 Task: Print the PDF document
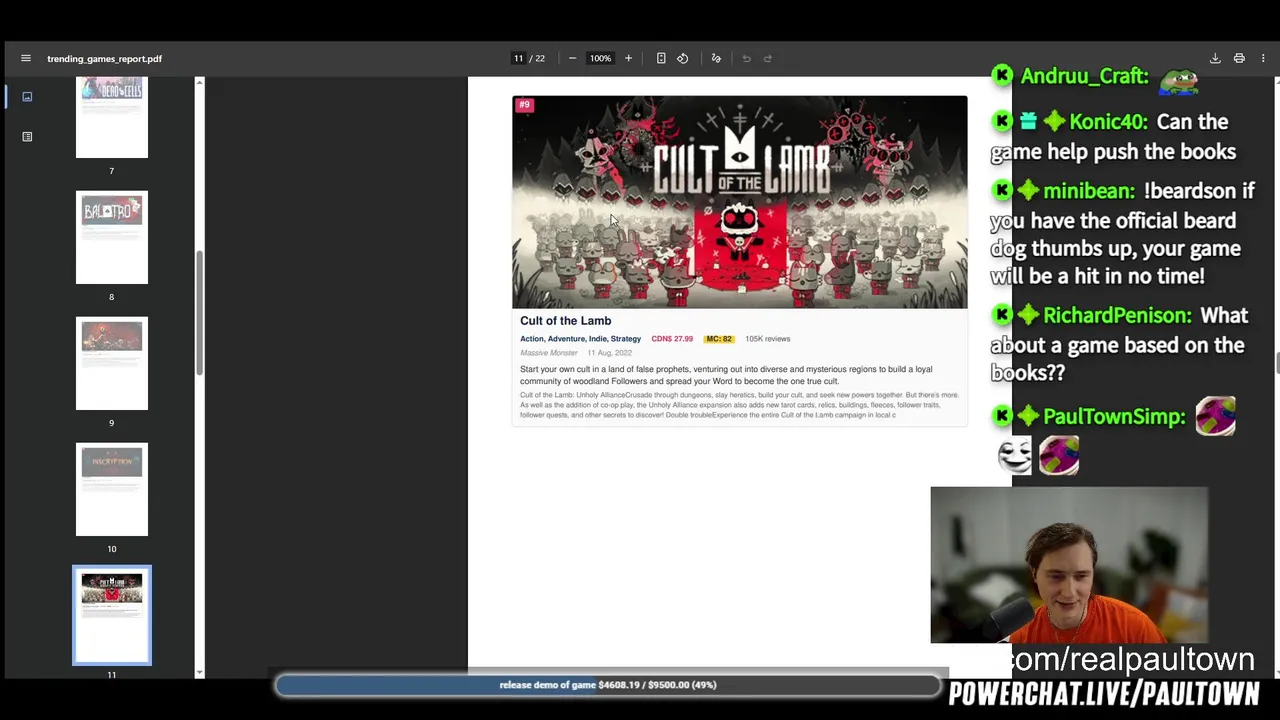(1239, 58)
